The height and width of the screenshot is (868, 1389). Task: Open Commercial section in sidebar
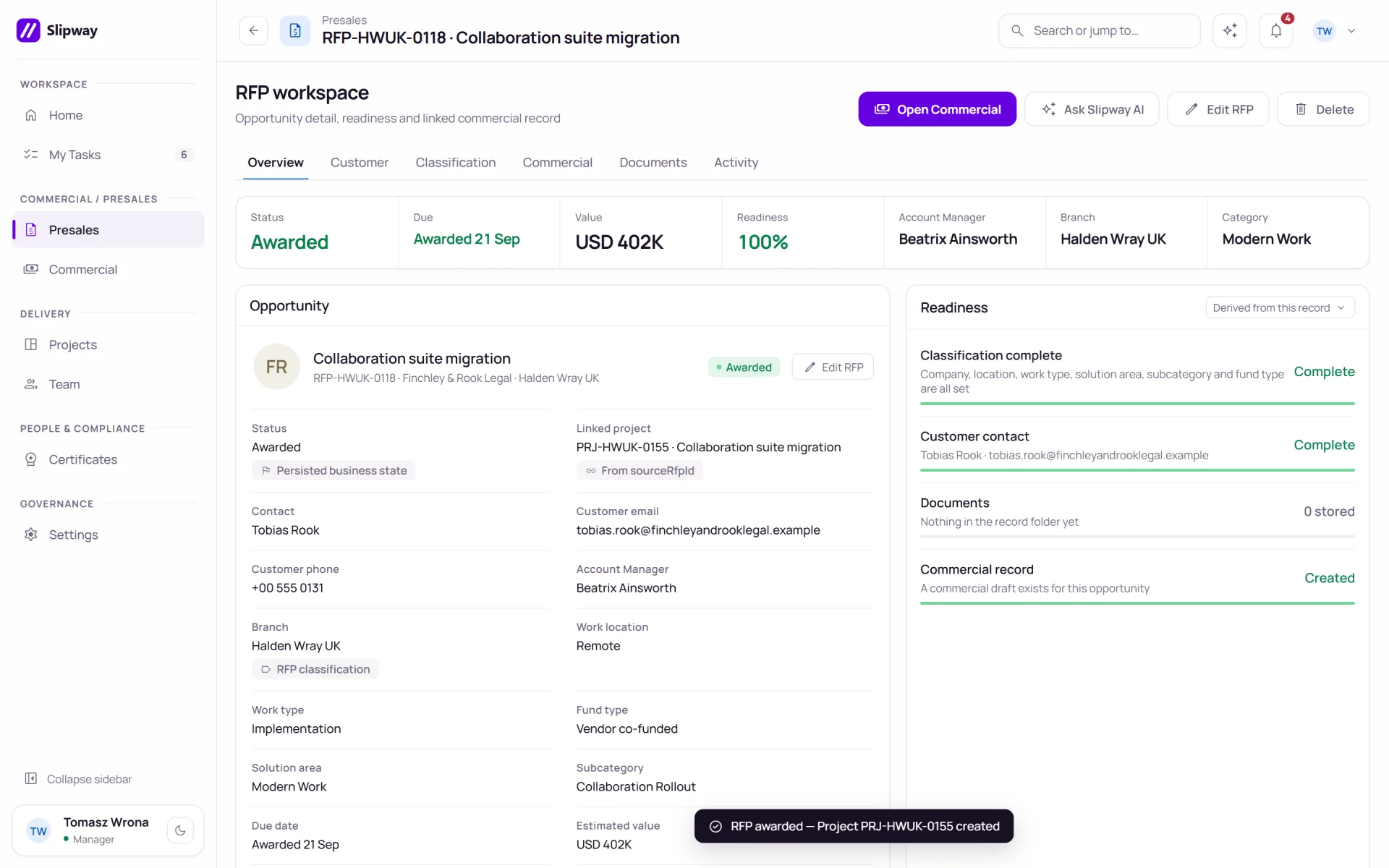tap(108, 269)
